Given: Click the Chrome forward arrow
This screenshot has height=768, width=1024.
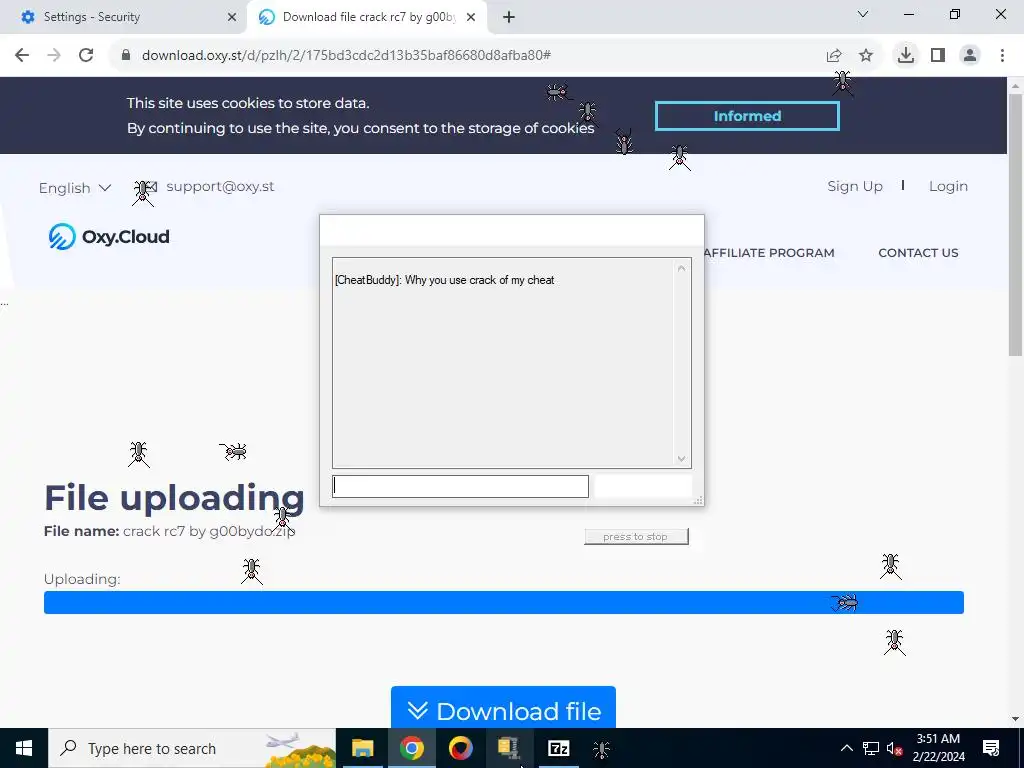Looking at the screenshot, I should [54, 56].
